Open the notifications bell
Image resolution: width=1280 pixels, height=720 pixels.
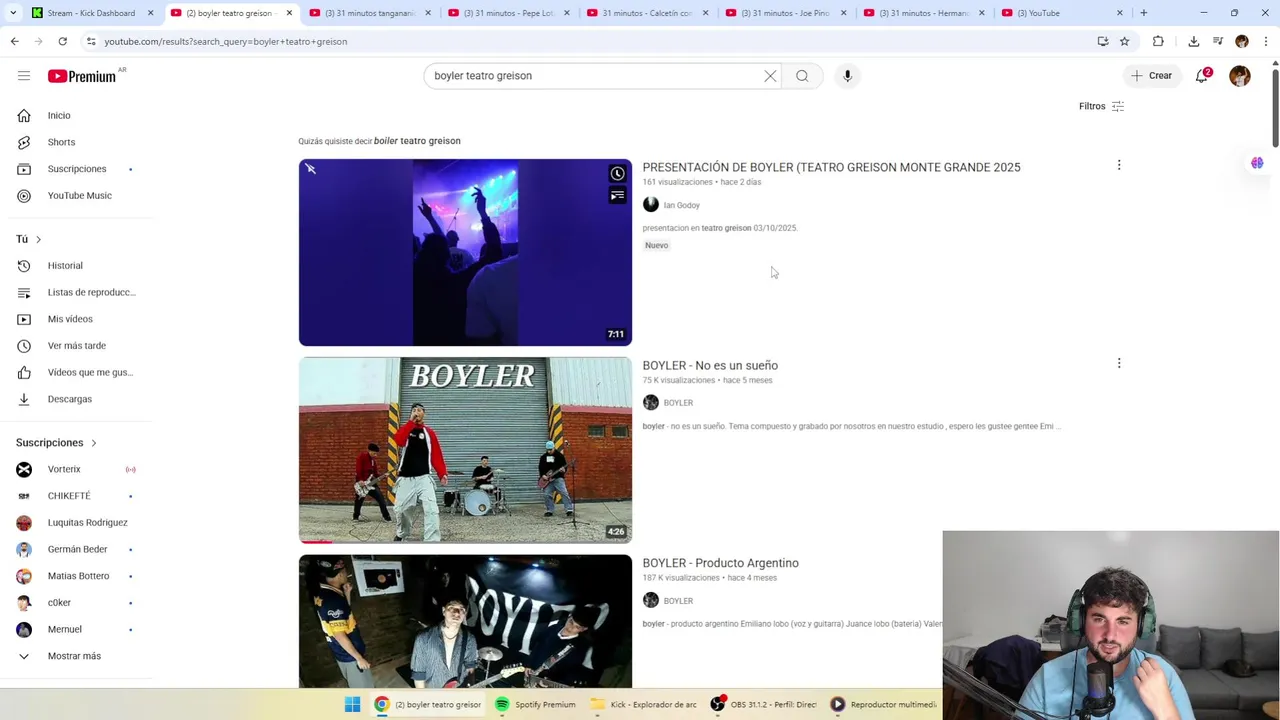point(1202,76)
